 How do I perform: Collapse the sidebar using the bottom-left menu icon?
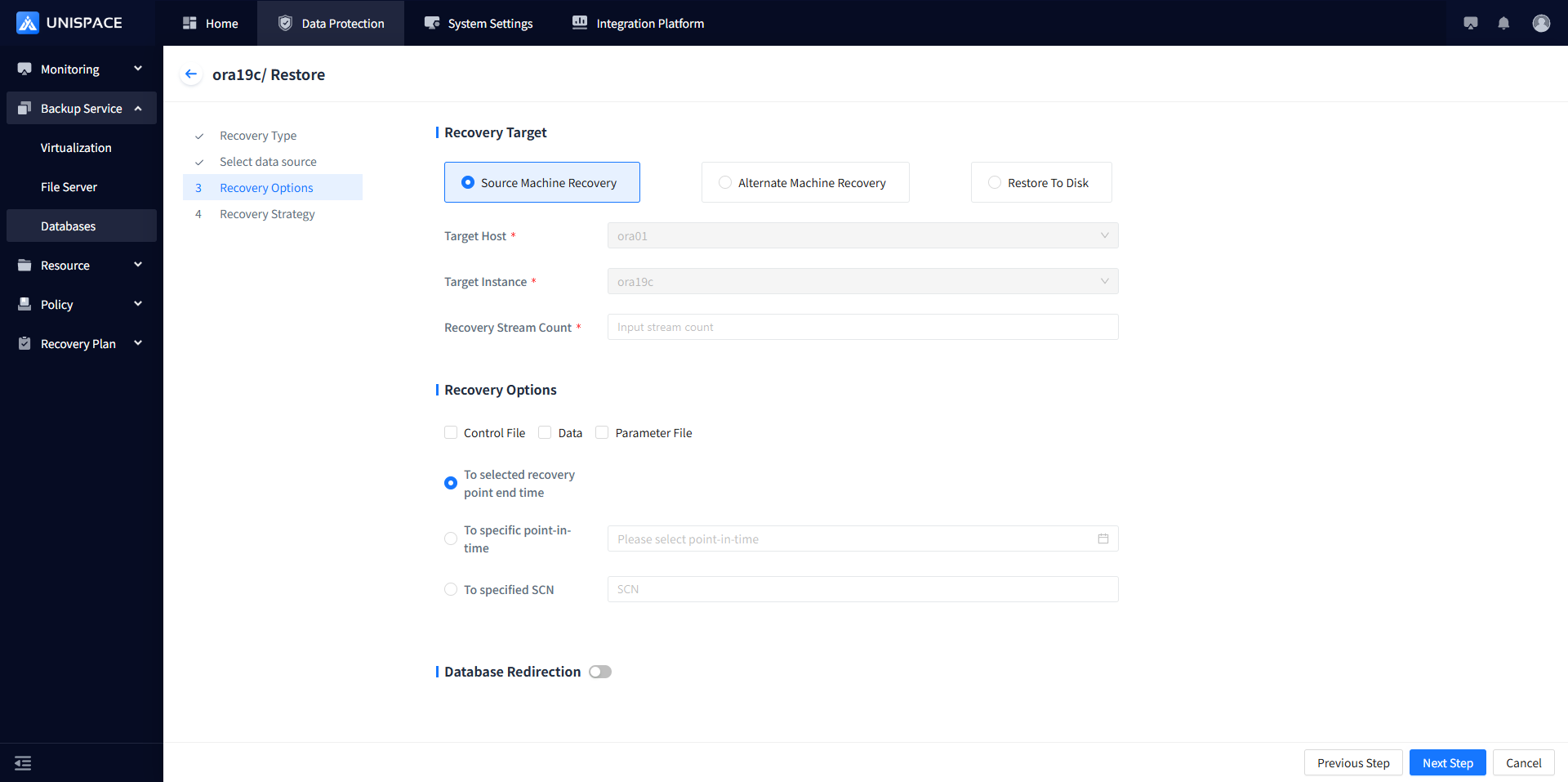coord(23,763)
